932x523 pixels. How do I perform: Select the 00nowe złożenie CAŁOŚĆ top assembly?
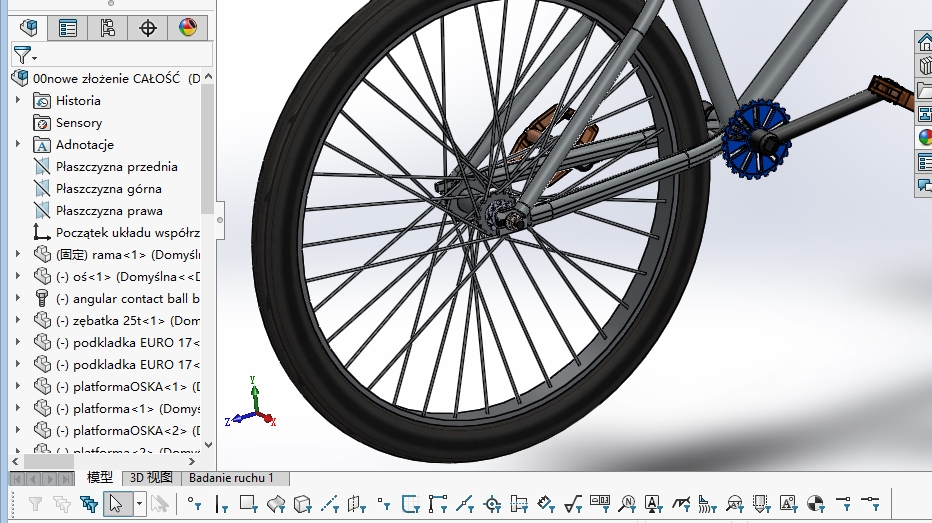tap(106, 78)
